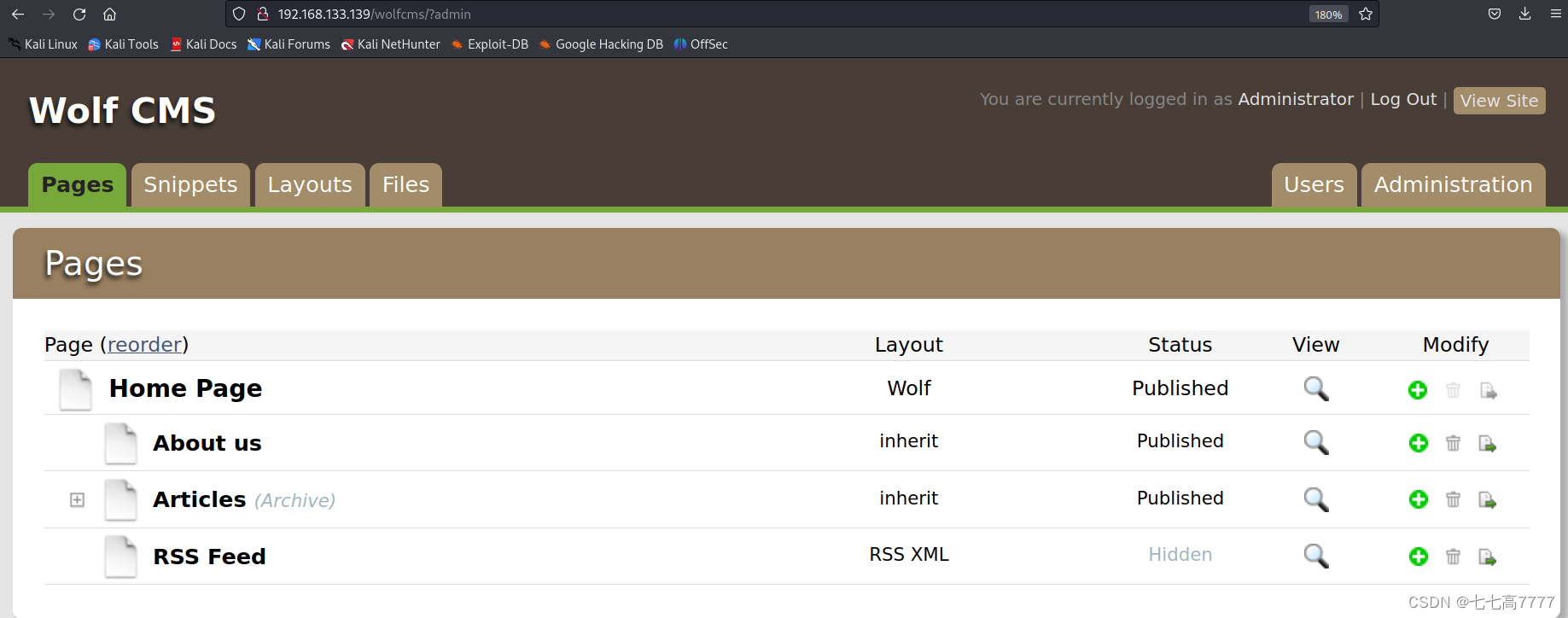Click the 180% zoom level indicator
The height and width of the screenshot is (618, 1568).
point(1328,15)
